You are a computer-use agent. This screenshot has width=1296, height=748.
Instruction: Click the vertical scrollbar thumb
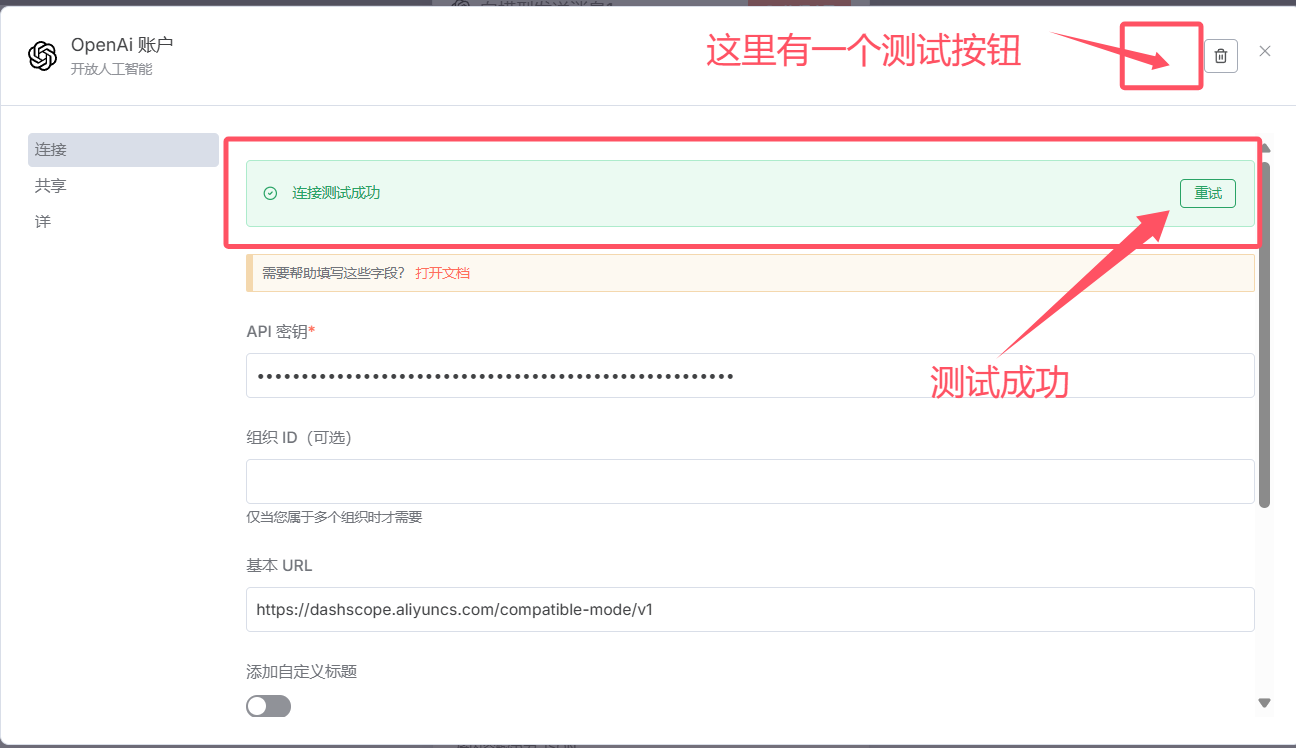1265,334
